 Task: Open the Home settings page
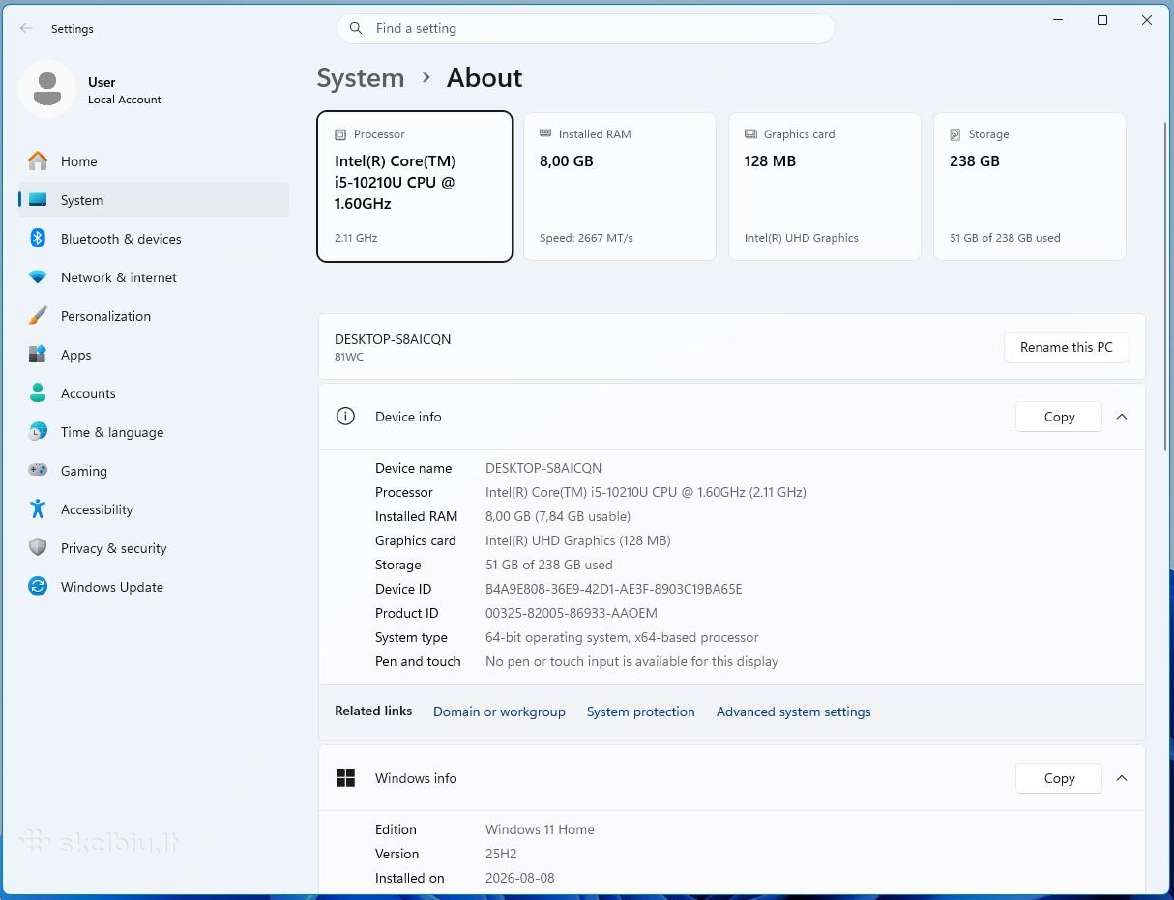(x=153, y=161)
